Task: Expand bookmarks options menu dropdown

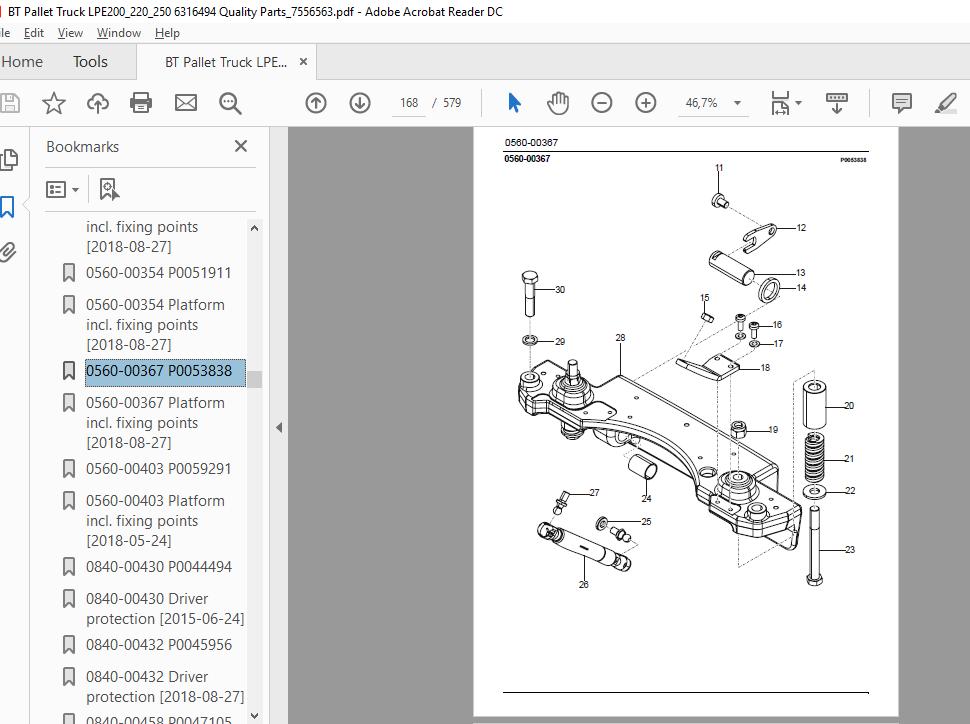Action: (x=62, y=189)
